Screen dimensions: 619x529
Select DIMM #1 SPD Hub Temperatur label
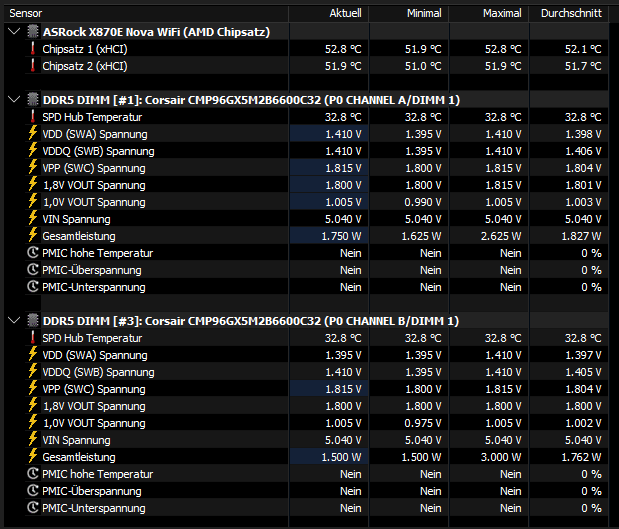click(92, 117)
